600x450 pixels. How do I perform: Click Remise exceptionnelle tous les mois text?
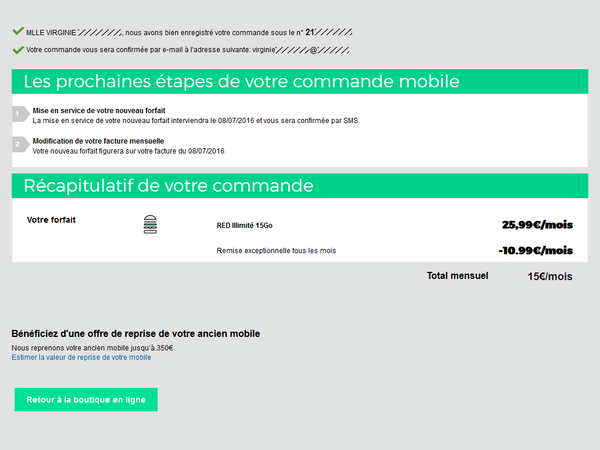click(275, 250)
